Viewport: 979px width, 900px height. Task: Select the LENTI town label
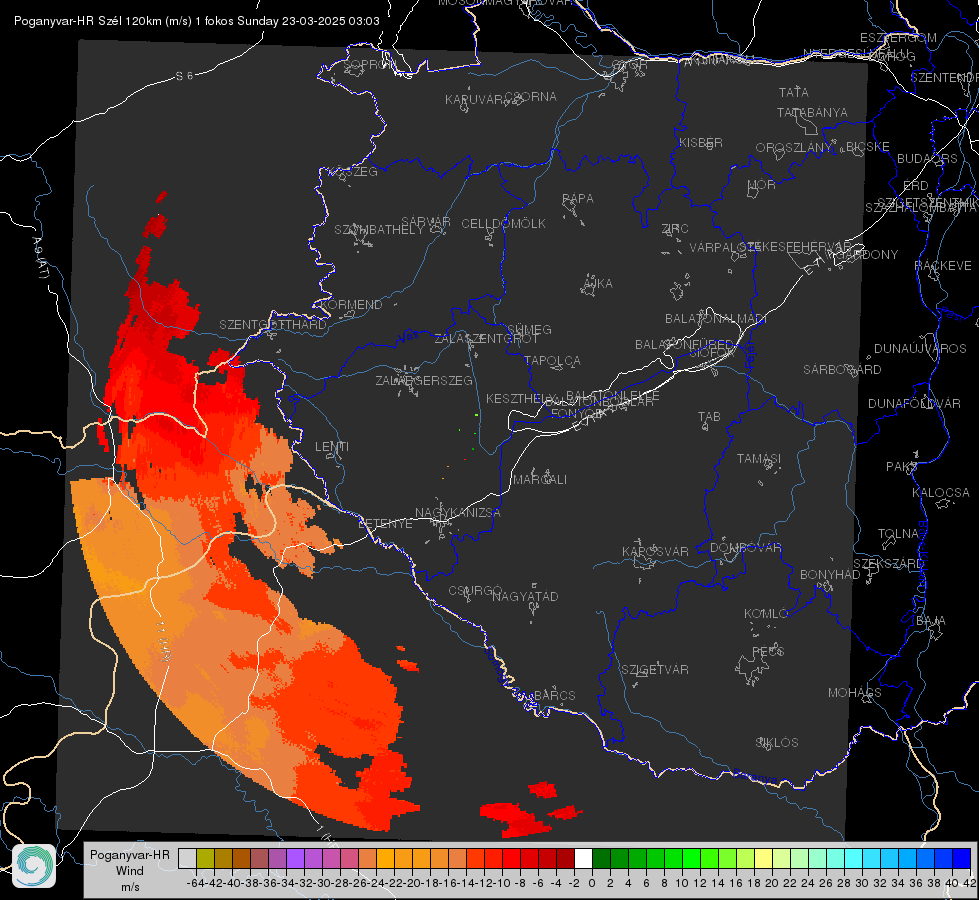[332, 447]
